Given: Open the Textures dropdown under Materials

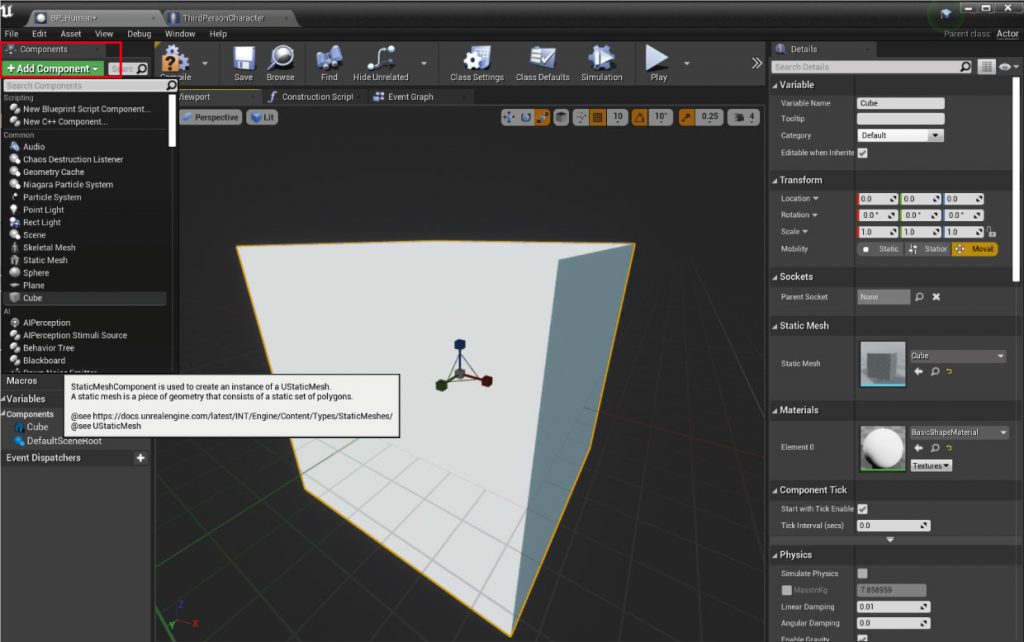Looking at the screenshot, I should (x=931, y=466).
